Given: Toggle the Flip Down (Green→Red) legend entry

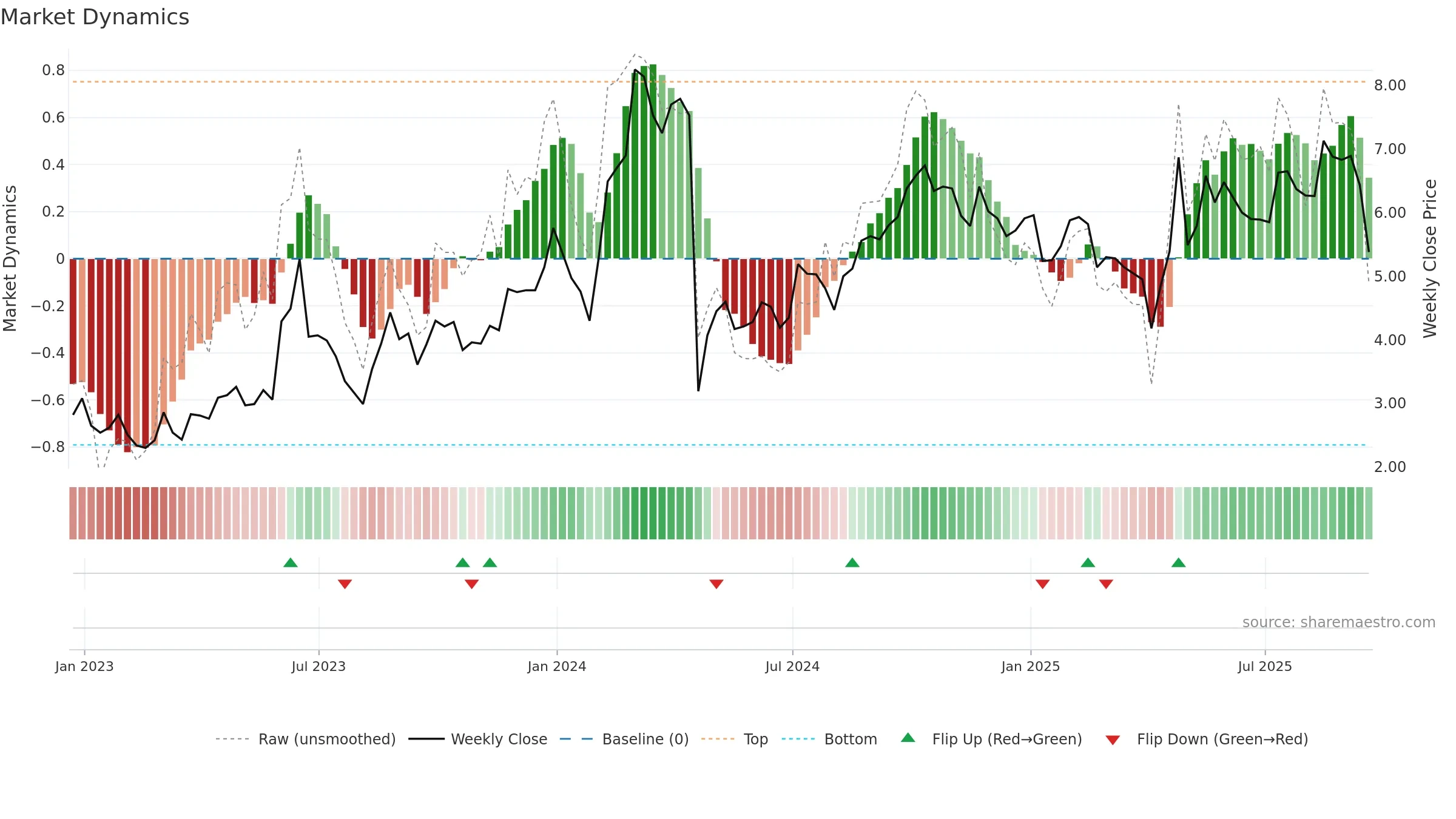Looking at the screenshot, I should [1206, 739].
